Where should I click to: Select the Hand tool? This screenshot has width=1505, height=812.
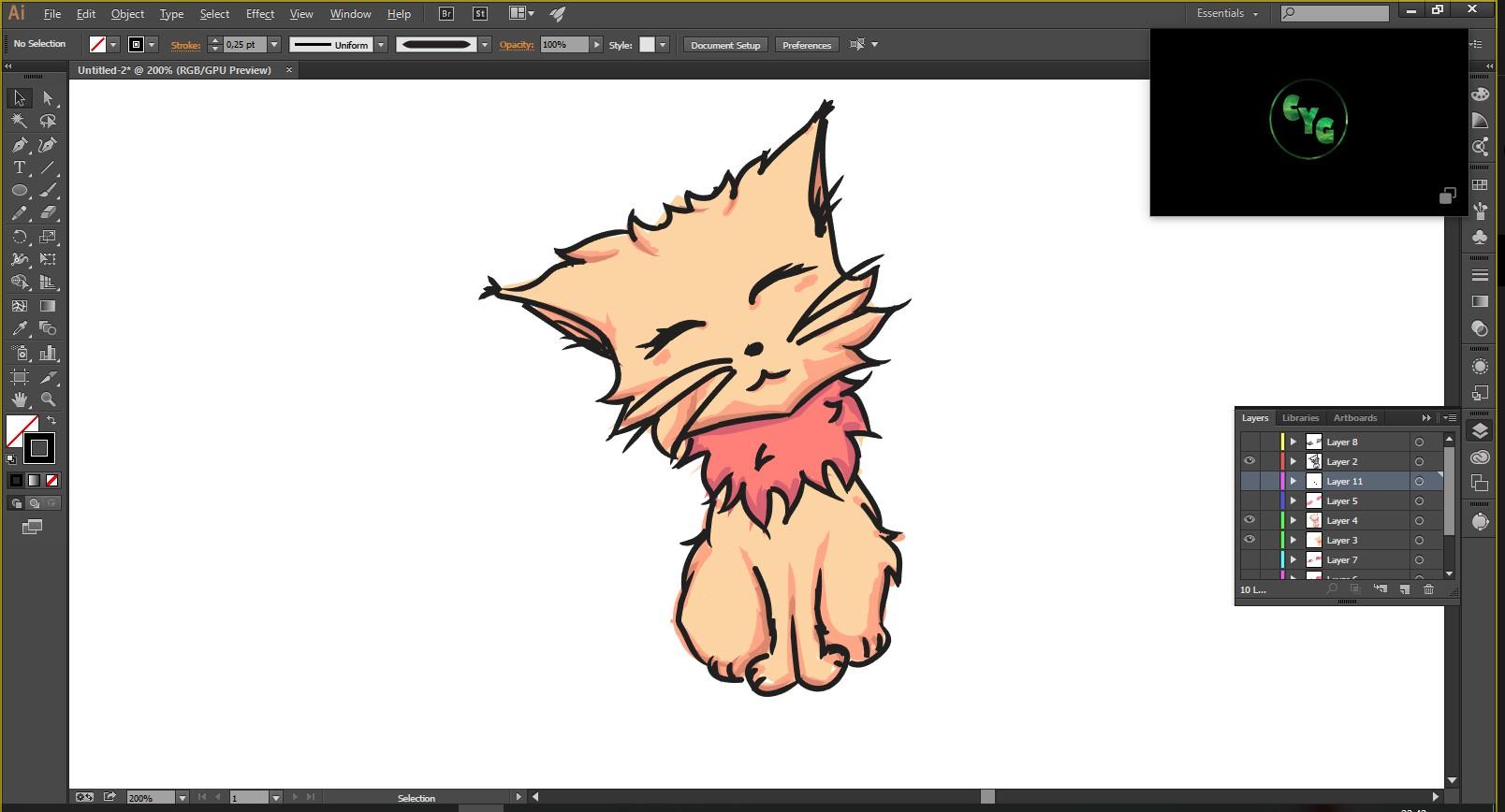tap(20, 399)
